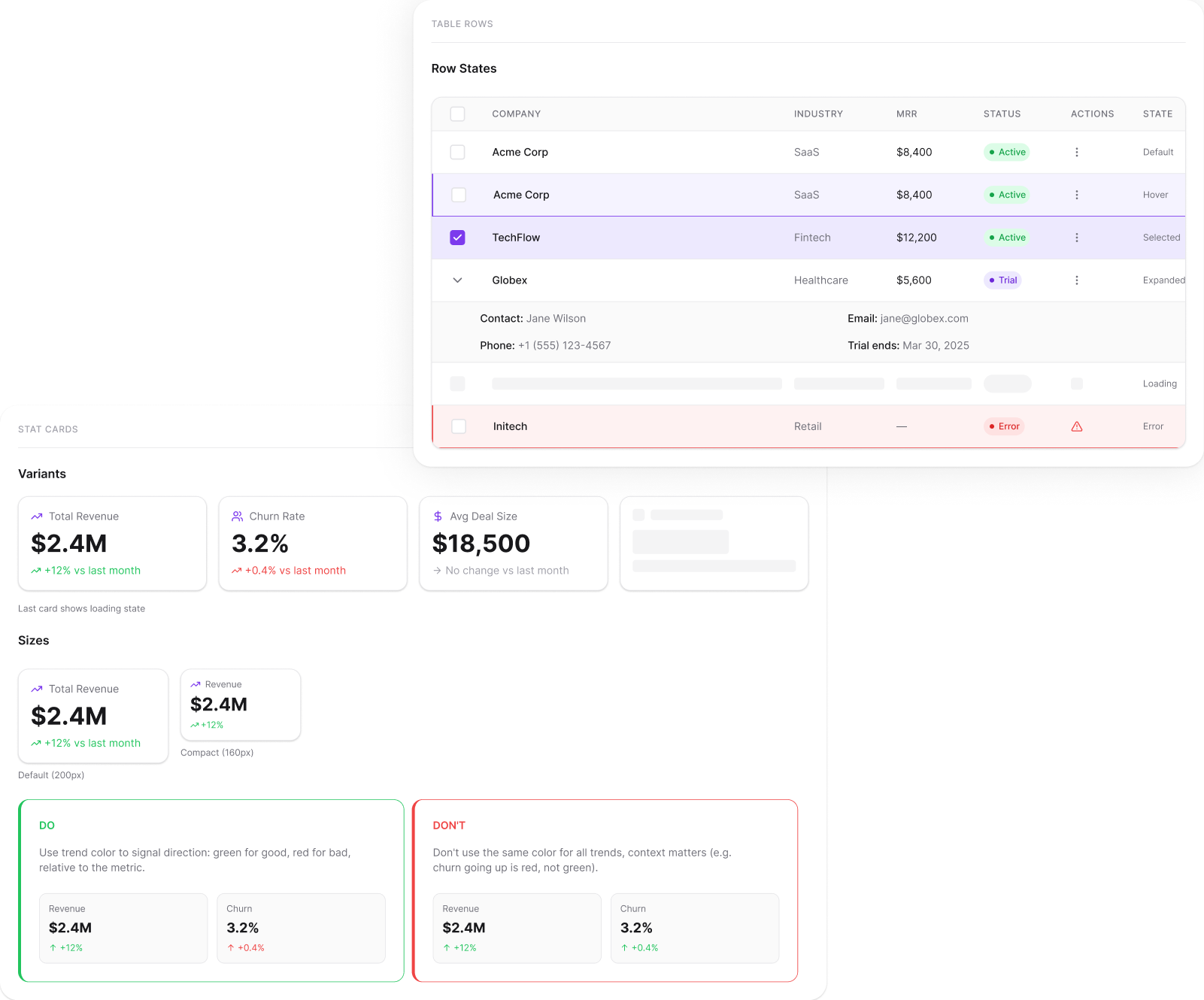The image size is (1204, 1000).
Task: Uncheck the TechFlow row checkbox
Action: point(457,238)
